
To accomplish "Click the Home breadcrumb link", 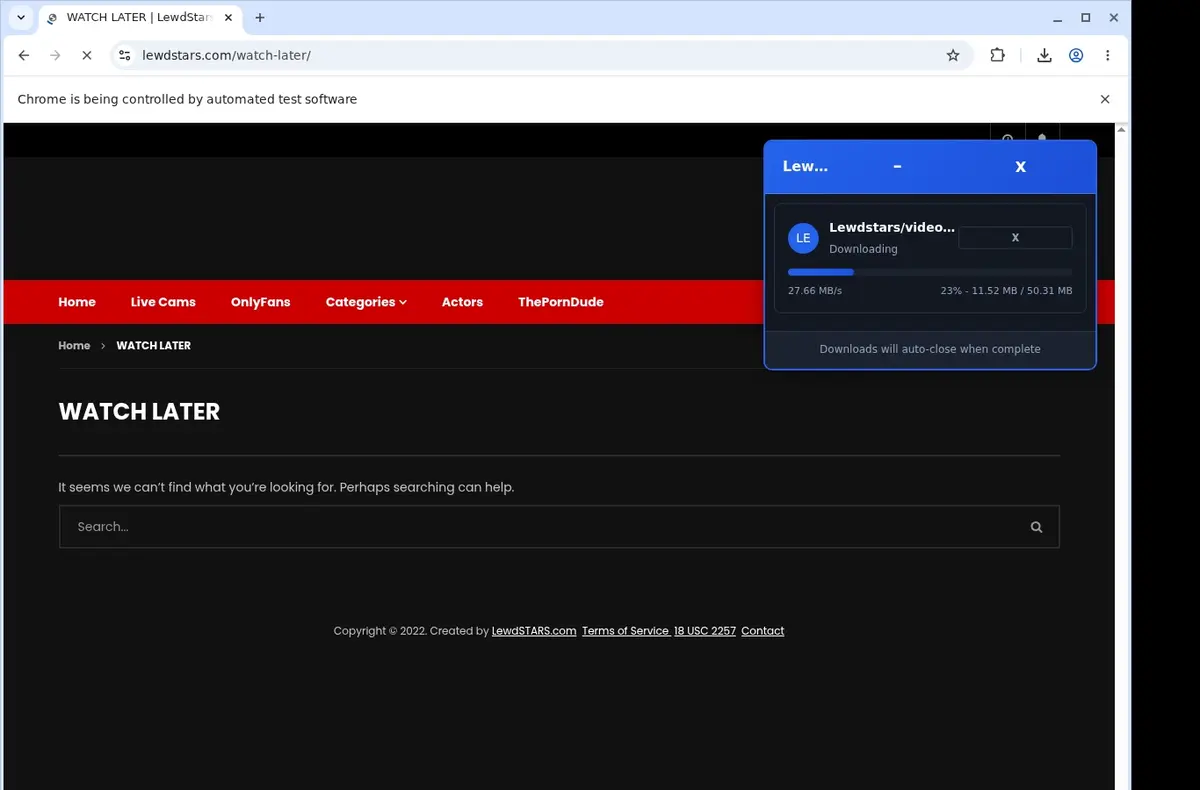I will coord(74,345).
